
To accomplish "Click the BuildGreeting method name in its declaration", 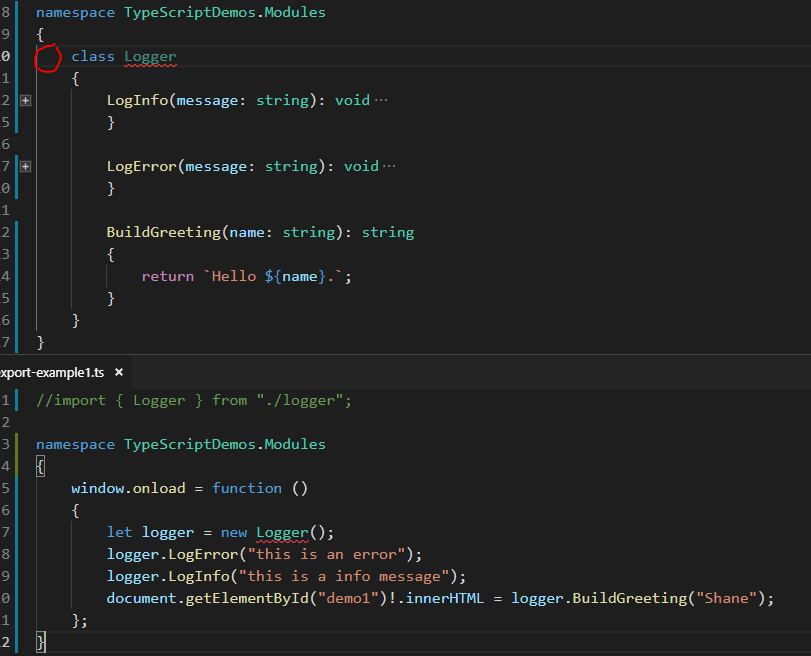I will click(x=163, y=232).
